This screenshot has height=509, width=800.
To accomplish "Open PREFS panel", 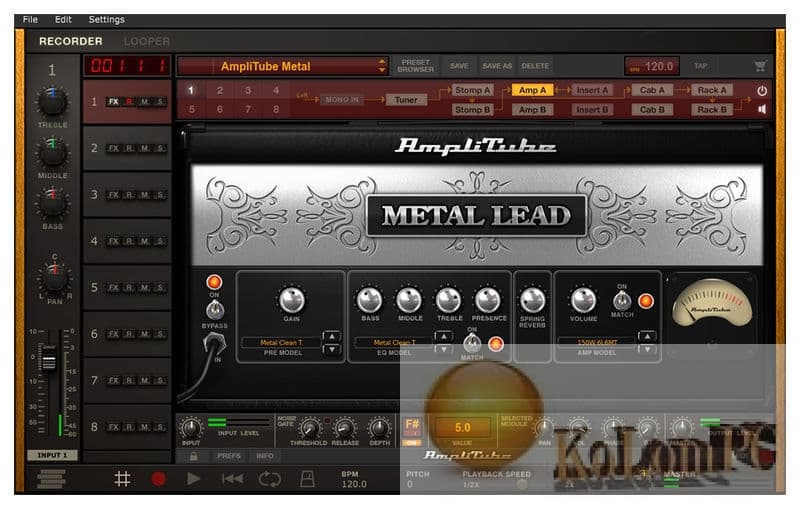I will pos(229,456).
